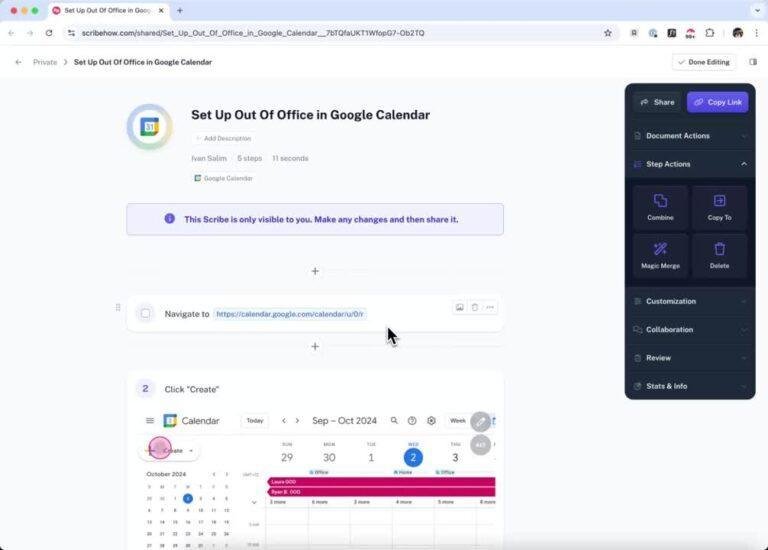Click the address bar URL
The height and width of the screenshot is (550, 768).
click(x=253, y=33)
